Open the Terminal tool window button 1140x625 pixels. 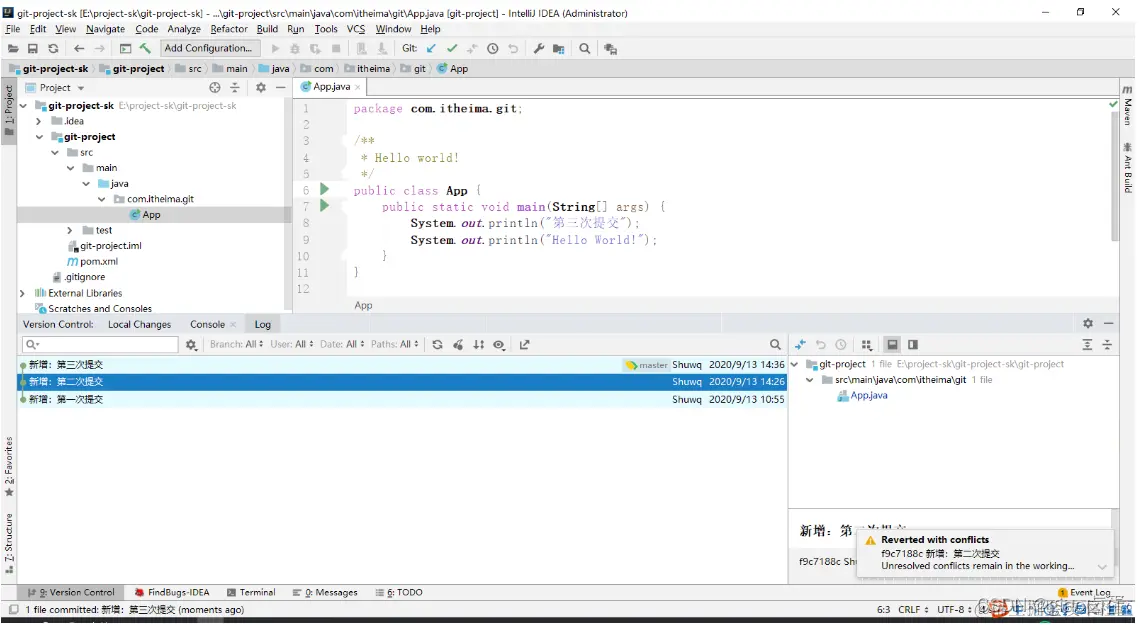[x=251, y=593]
